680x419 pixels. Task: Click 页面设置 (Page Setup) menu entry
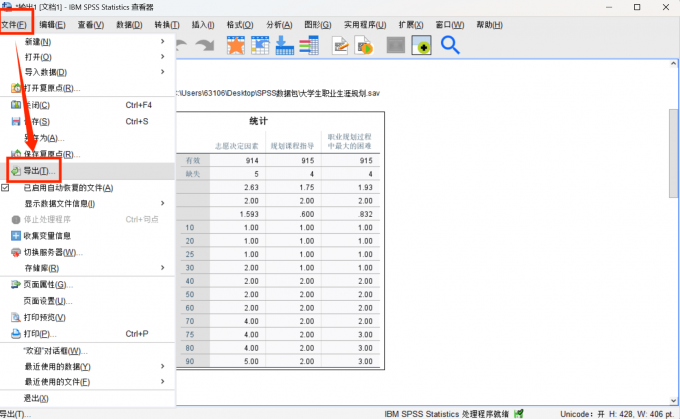click(48, 301)
